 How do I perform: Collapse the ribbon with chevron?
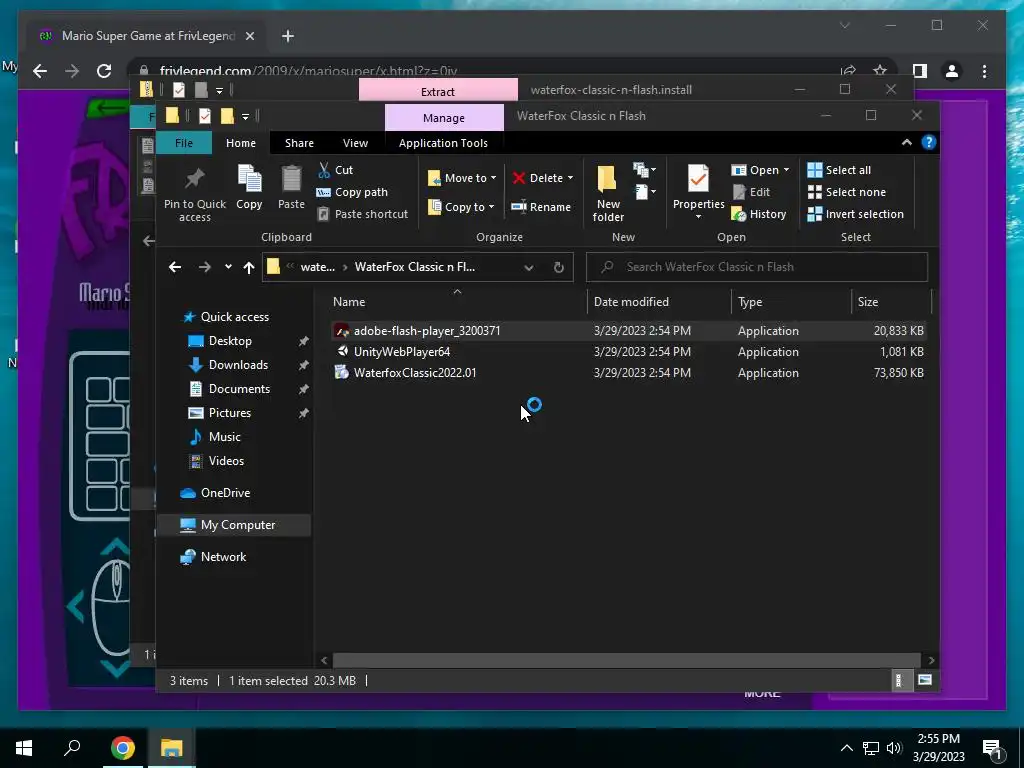pyautogui.click(x=906, y=142)
